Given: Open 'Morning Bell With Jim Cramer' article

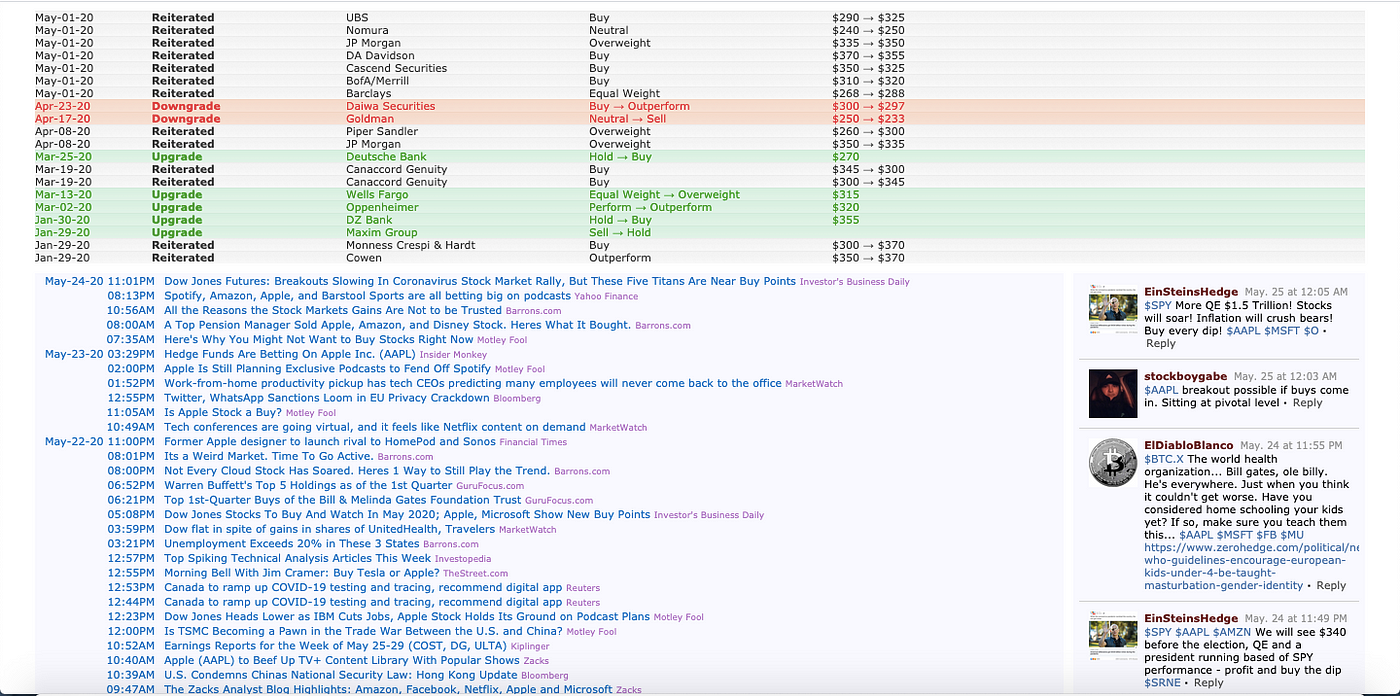Looking at the screenshot, I should tap(301, 572).
